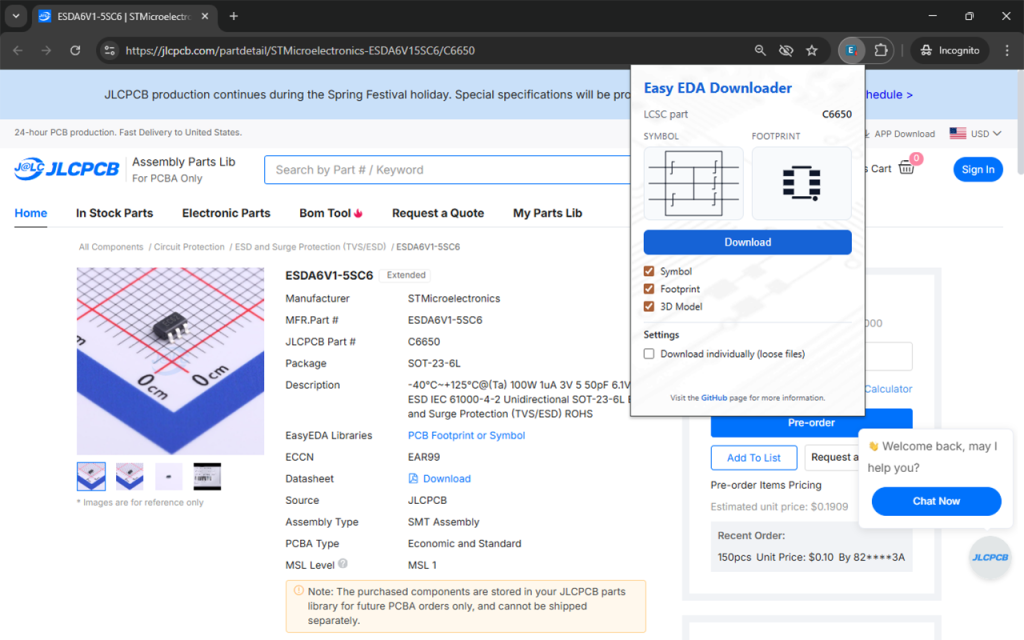1024x640 pixels.
Task: Click the Easy EDA Downloader extension icon
Action: point(851,50)
